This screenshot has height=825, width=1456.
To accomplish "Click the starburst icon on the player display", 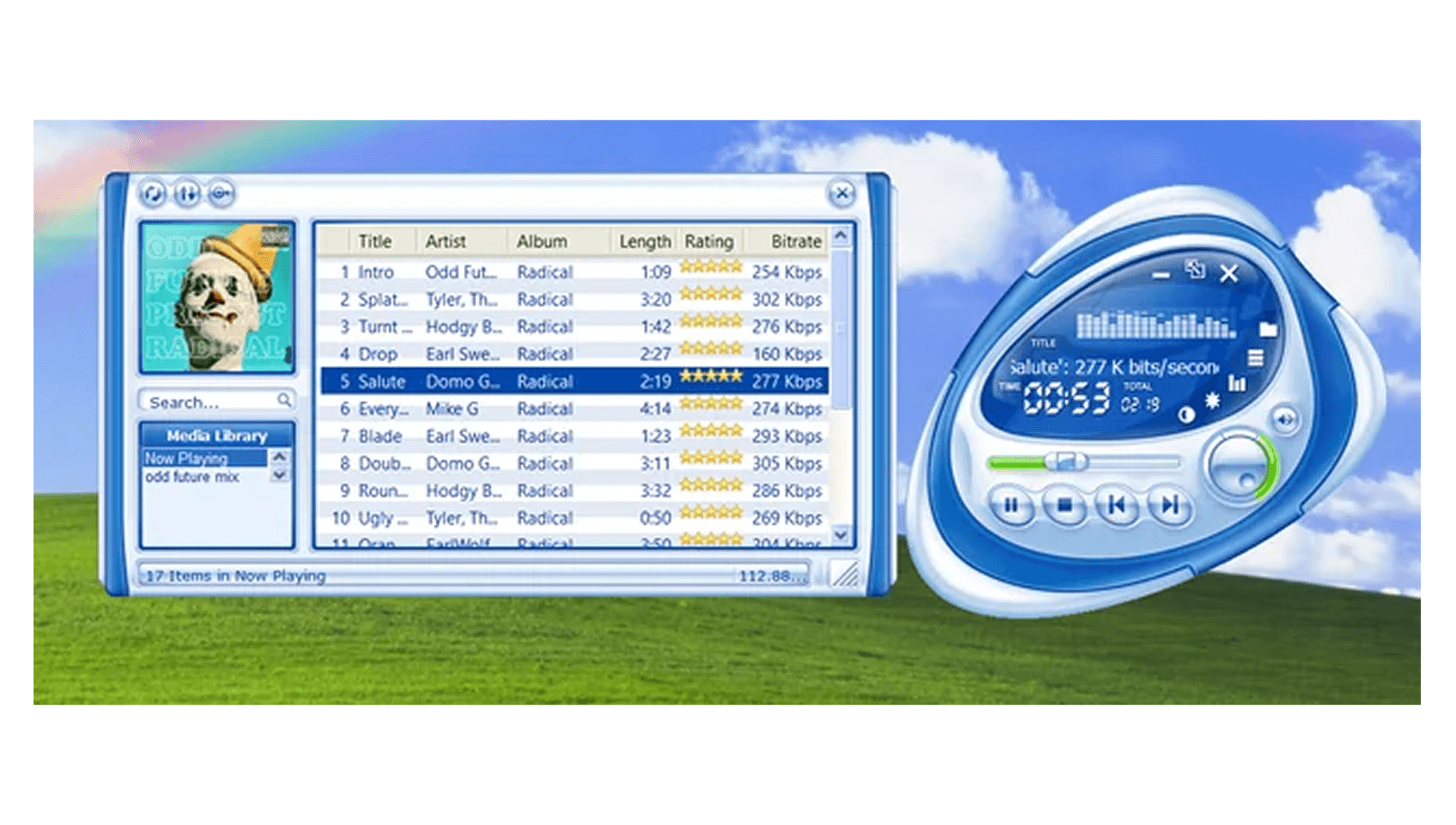I will [x=1212, y=400].
